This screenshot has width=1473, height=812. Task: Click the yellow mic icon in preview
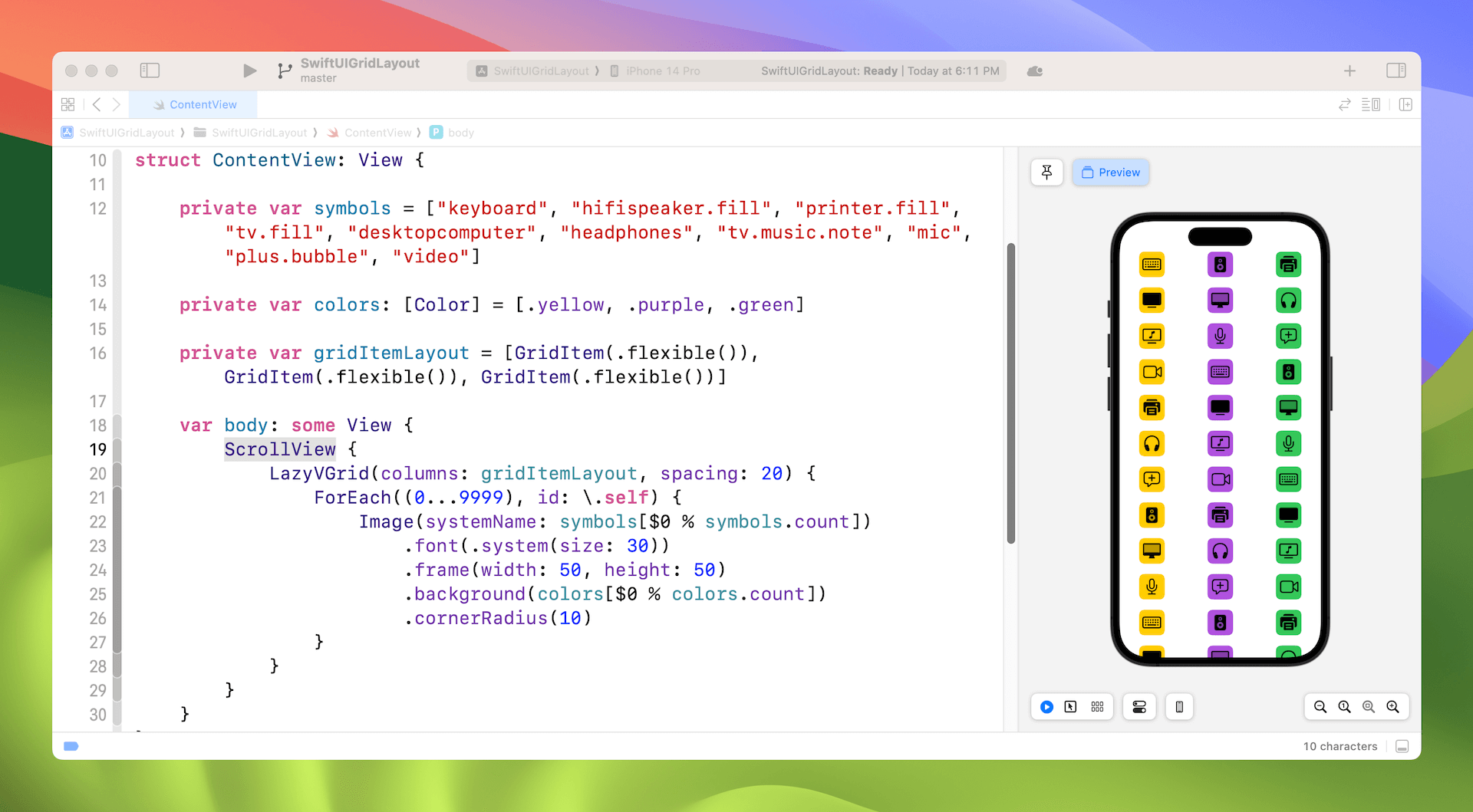point(1152,587)
